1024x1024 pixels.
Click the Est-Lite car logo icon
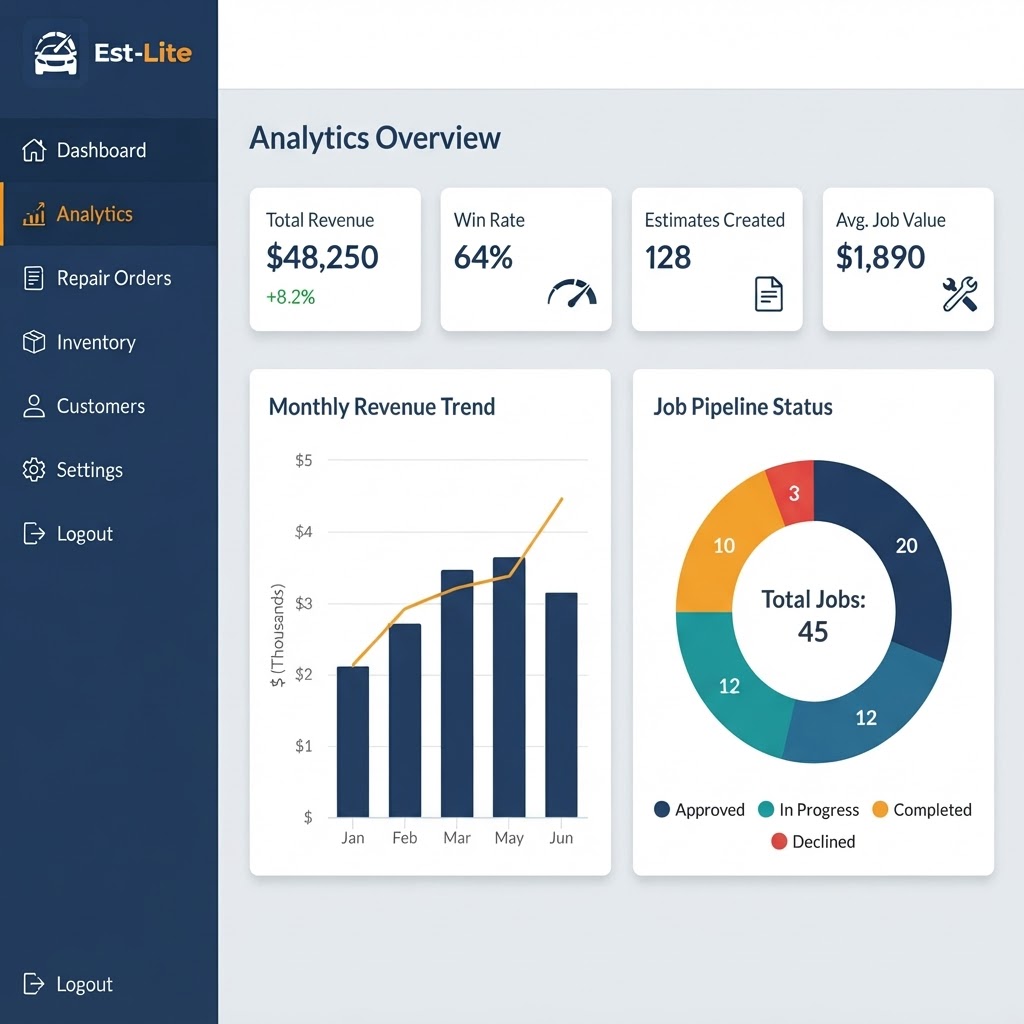[x=55, y=53]
